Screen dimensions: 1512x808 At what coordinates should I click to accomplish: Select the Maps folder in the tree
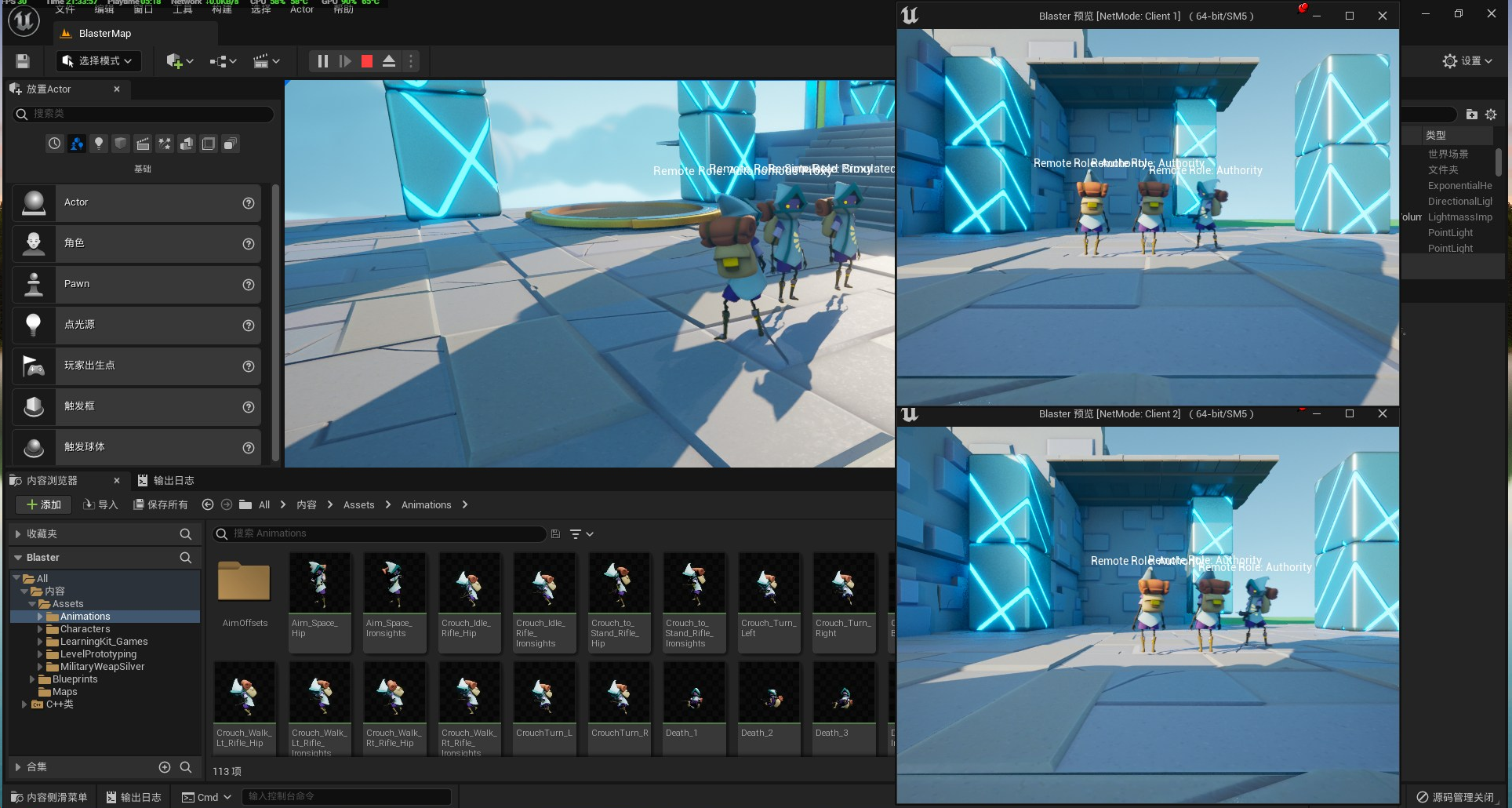64,692
